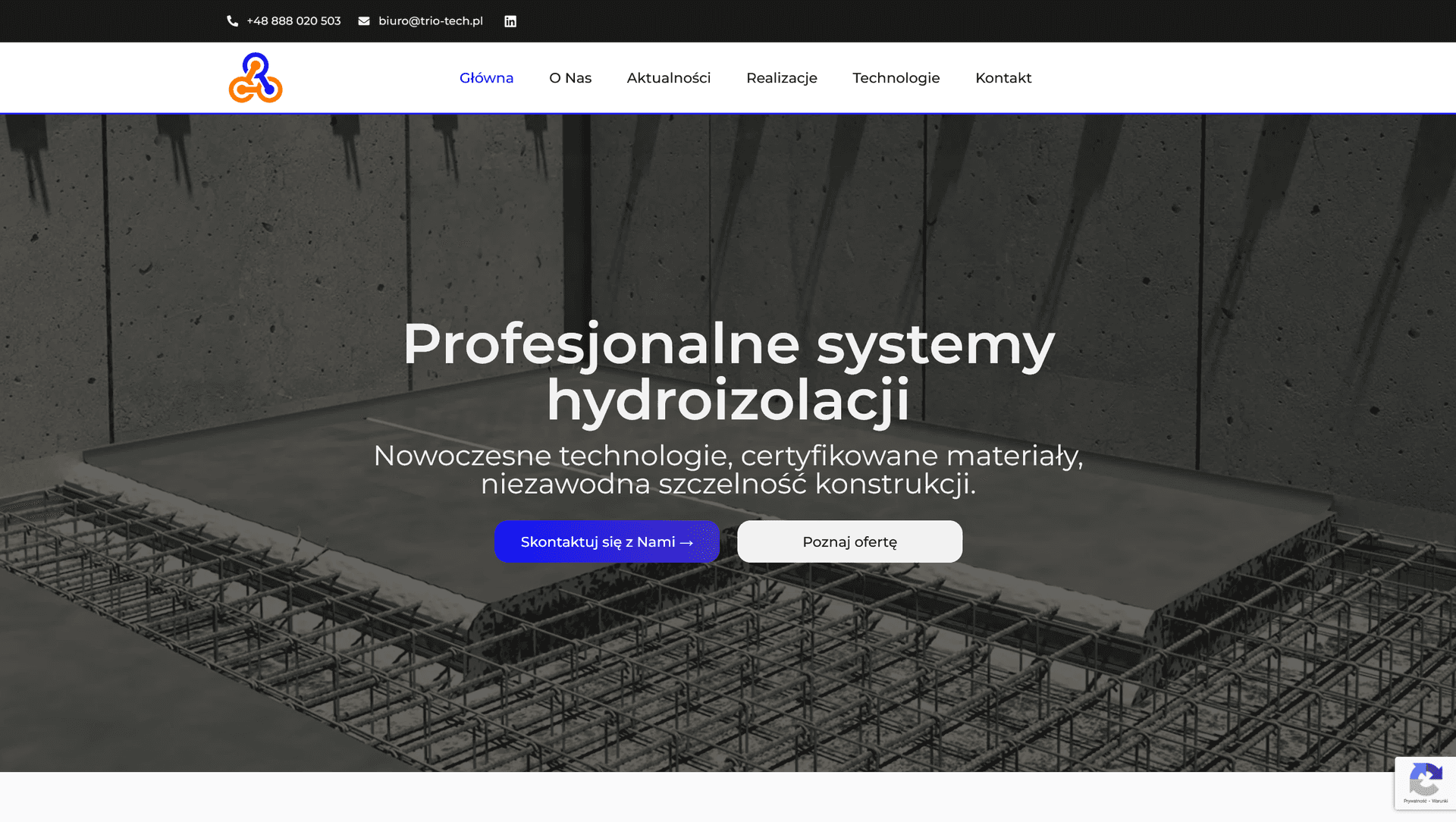Select Technologie in the navigation
Viewport: 1456px width, 822px height.
point(896,78)
